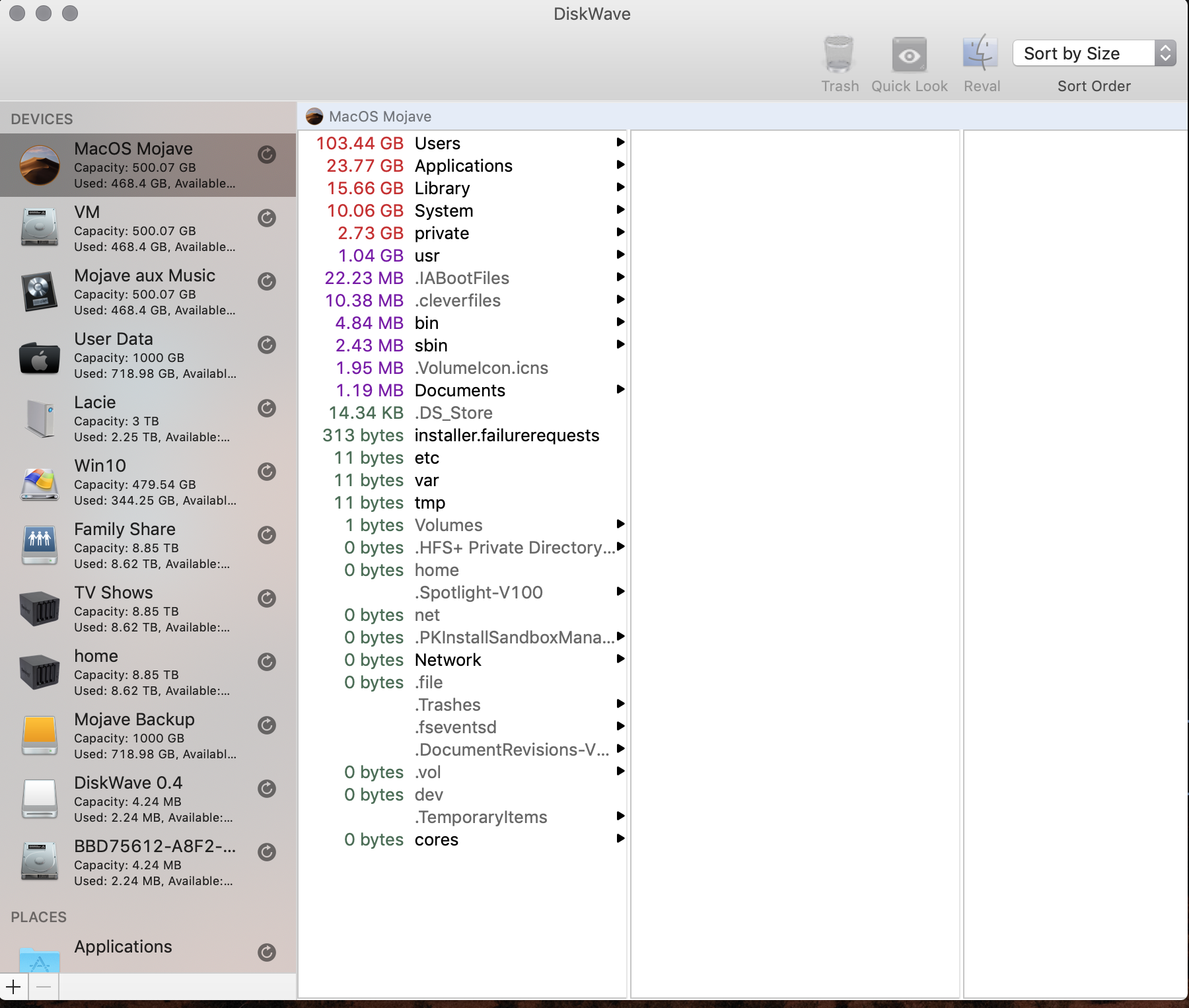This screenshot has width=1189, height=1008.
Task: Select the User Data Apple drive icon
Action: [x=40, y=357]
